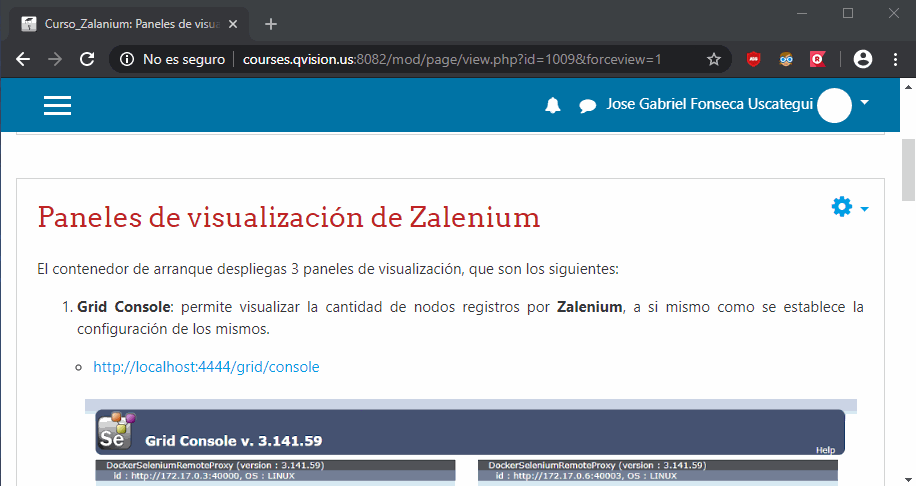The width and height of the screenshot is (916, 486).
Task: Expand the user menu dropdown arrow
Action: tap(864, 103)
